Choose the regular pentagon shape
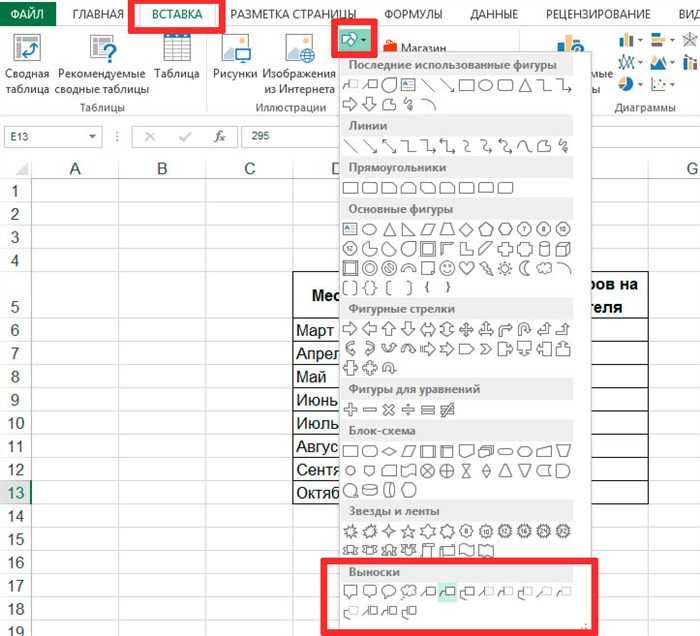 [x=486, y=229]
